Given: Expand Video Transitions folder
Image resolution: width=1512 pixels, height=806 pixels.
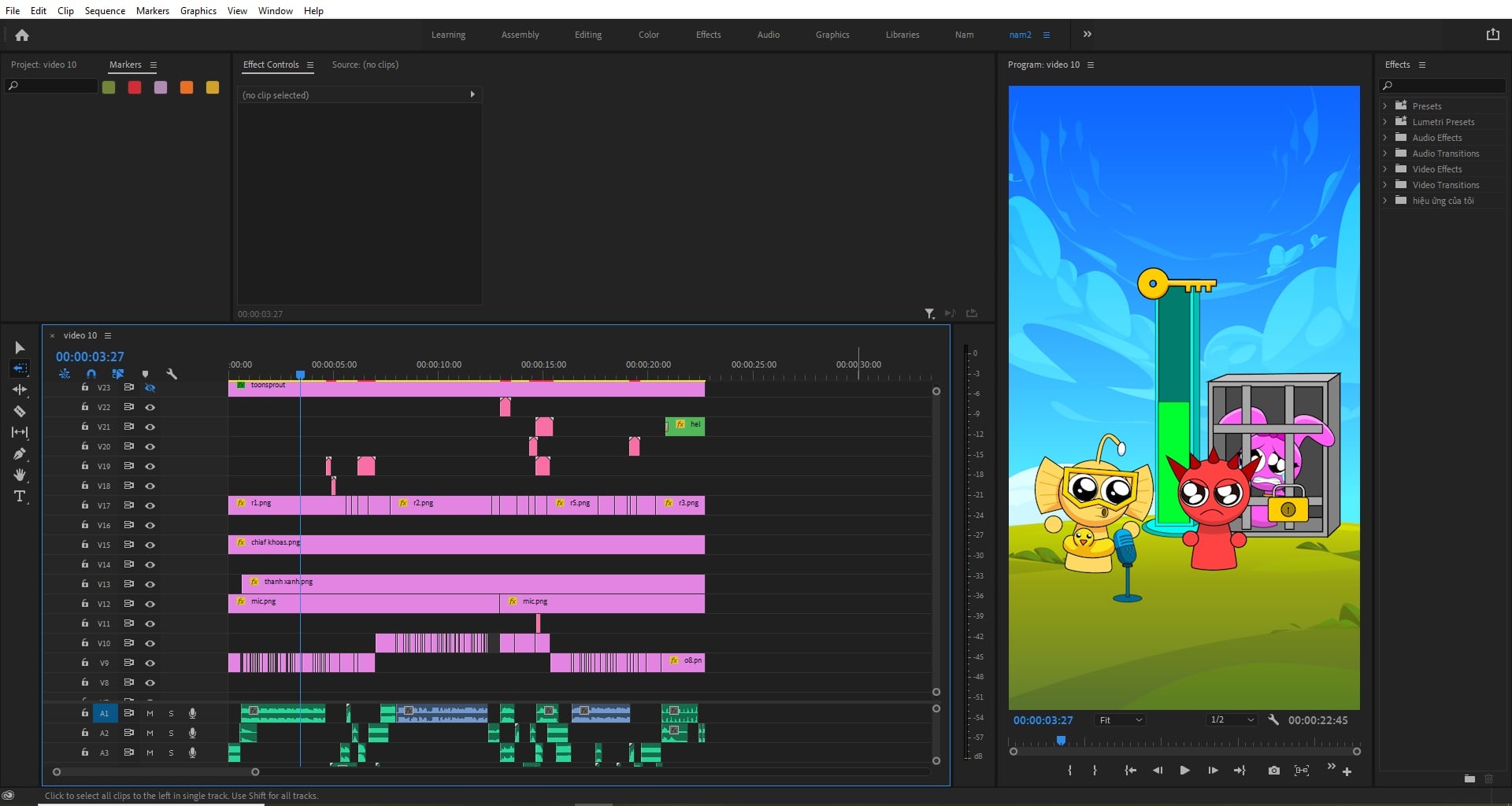Looking at the screenshot, I should pyautogui.click(x=1385, y=185).
